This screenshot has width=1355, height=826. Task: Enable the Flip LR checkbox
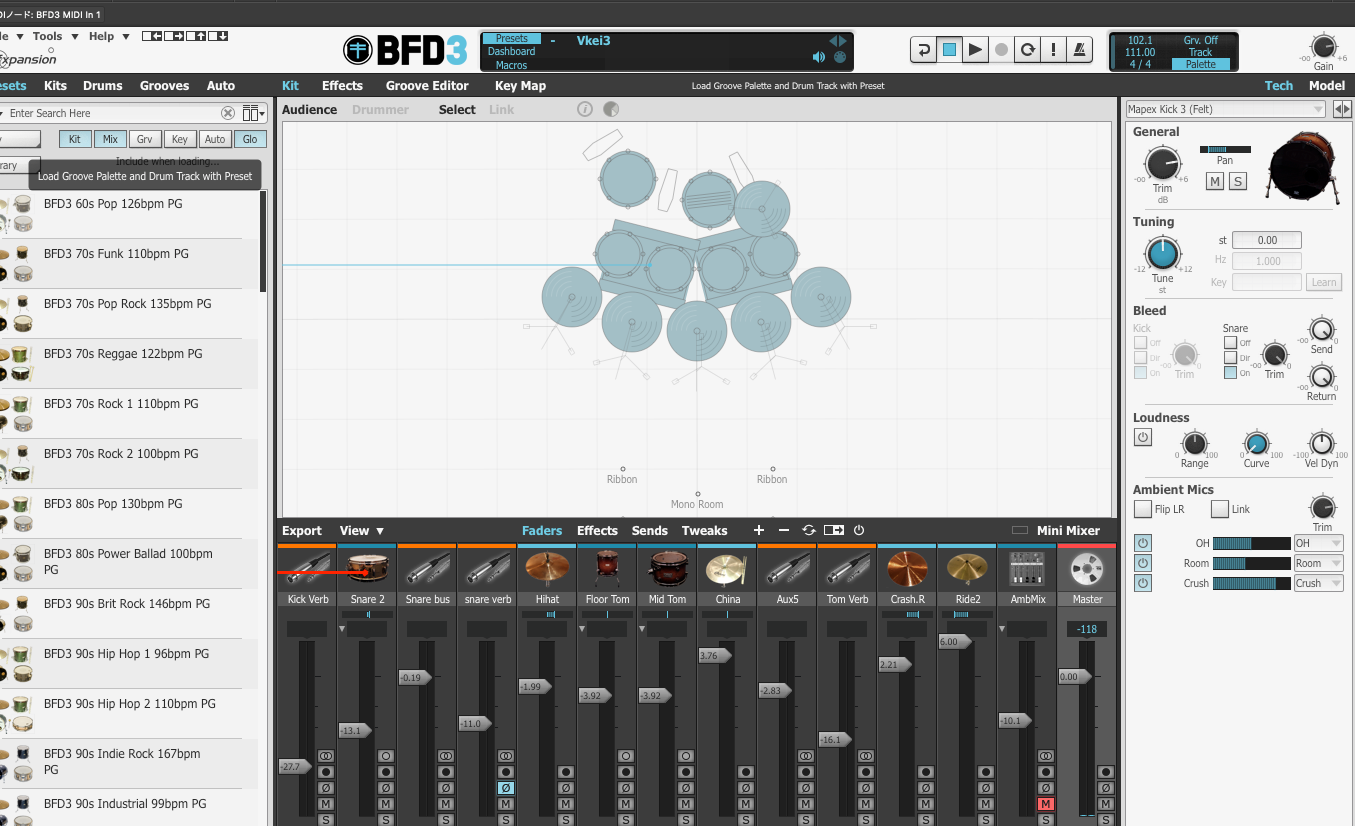pos(1143,509)
